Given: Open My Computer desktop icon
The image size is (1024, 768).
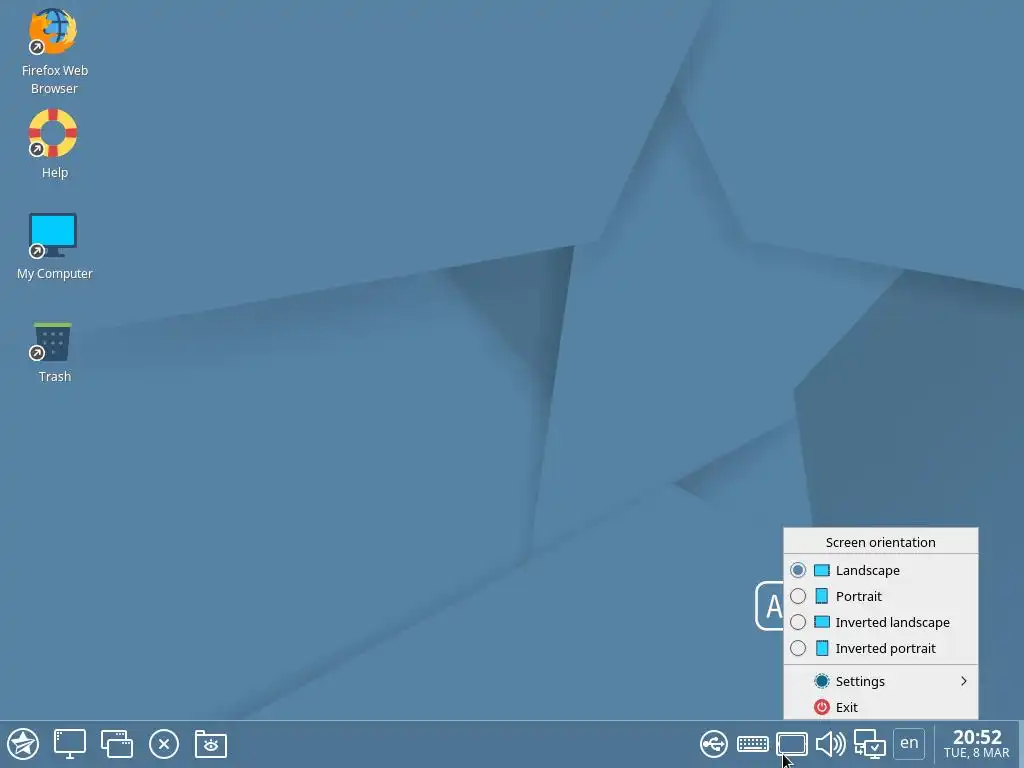Looking at the screenshot, I should 54,247.
